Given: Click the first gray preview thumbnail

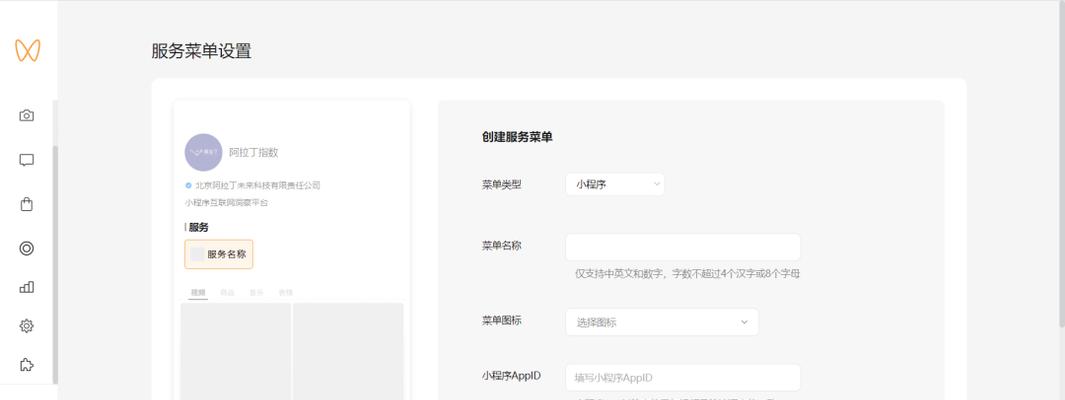Looking at the screenshot, I should tap(236, 351).
